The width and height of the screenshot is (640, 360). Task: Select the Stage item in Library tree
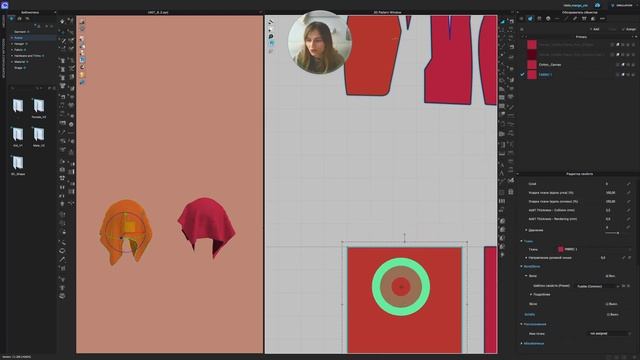20,68
